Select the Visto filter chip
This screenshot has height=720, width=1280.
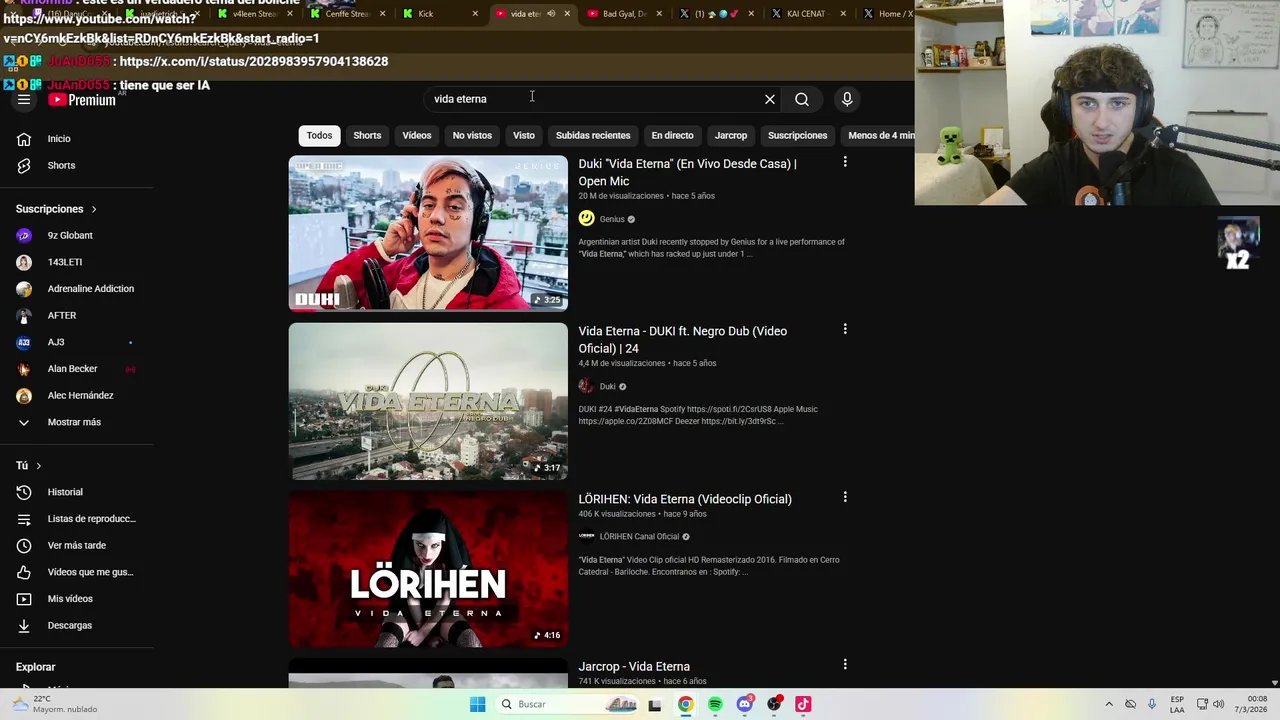point(524,135)
